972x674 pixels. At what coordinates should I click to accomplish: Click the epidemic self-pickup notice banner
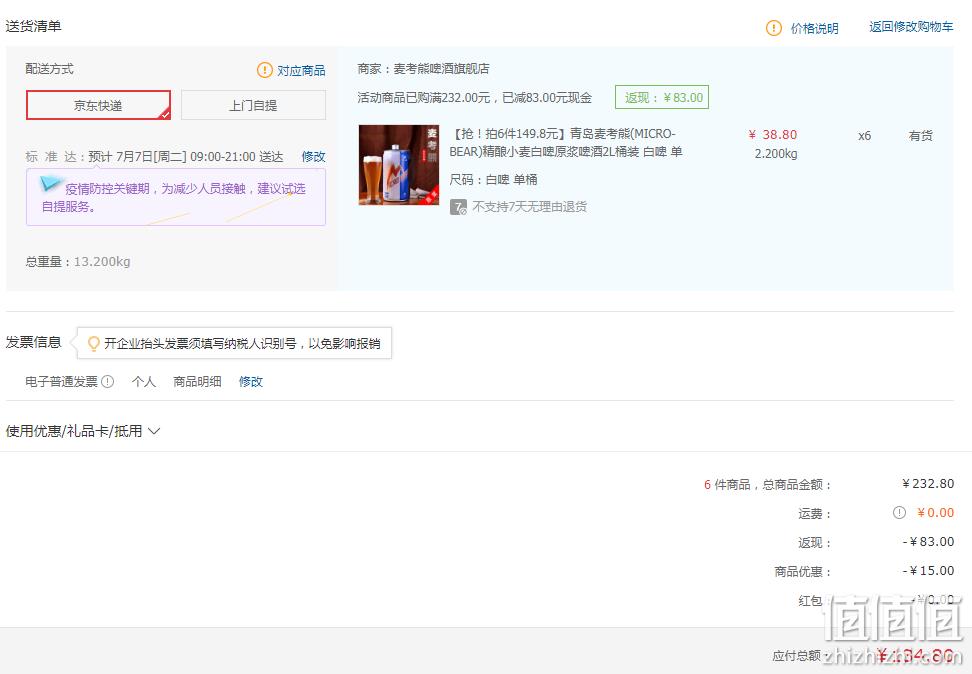[x=176, y=197]
